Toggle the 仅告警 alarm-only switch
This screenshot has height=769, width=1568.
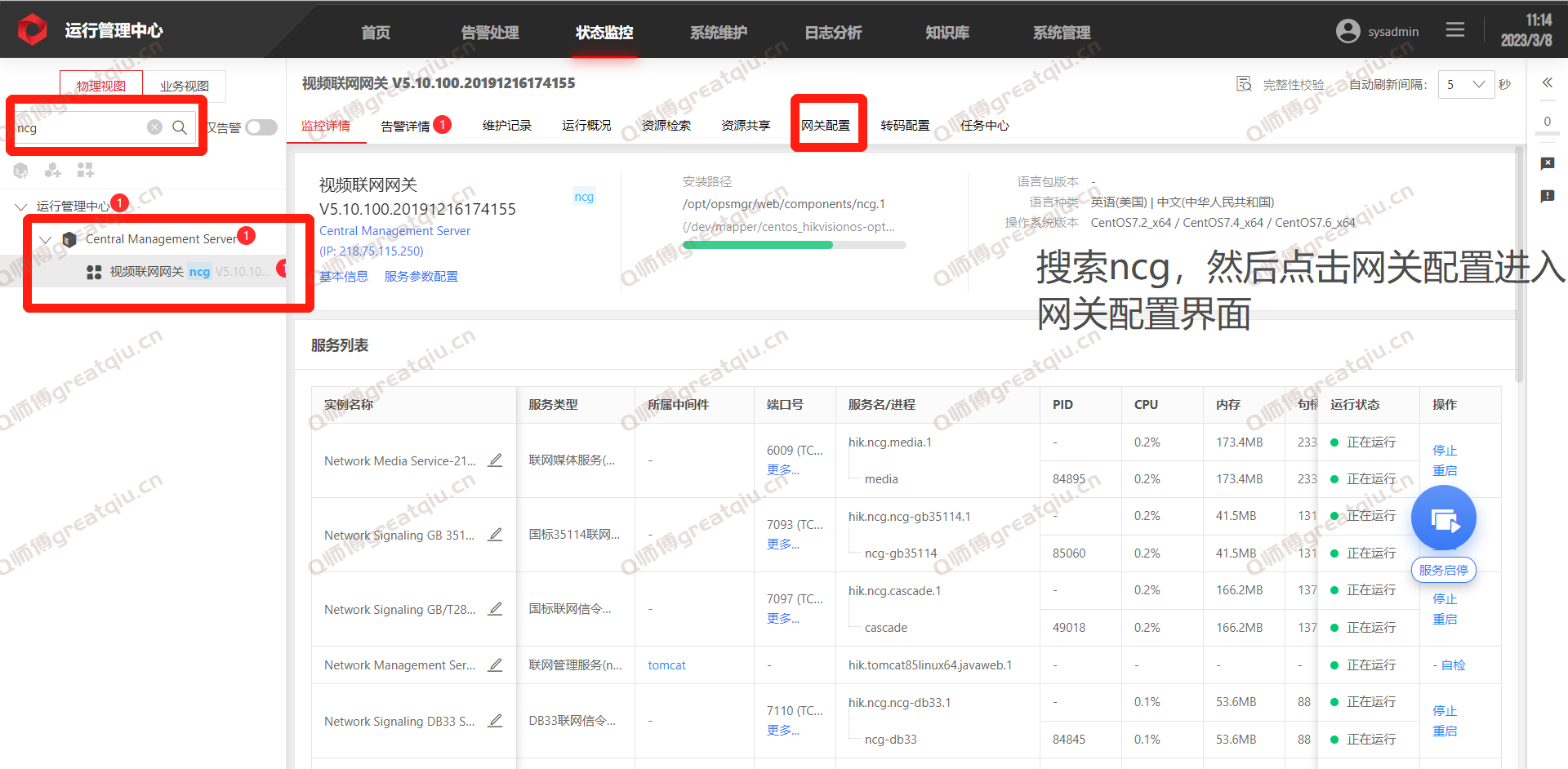261,127
